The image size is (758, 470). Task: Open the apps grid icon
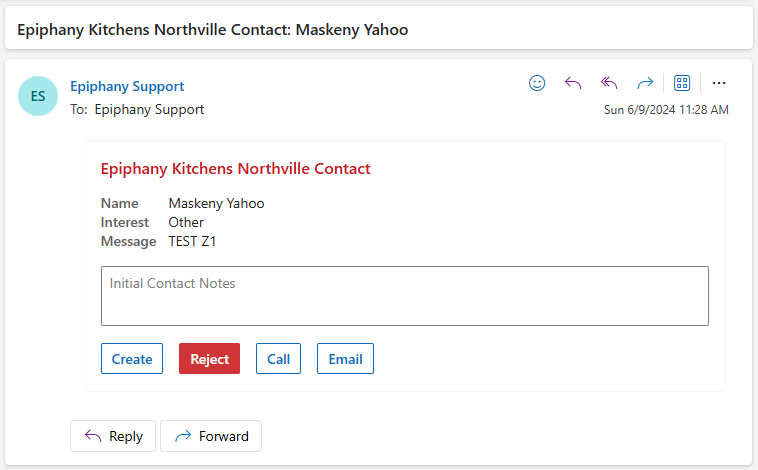coord(682,83)
